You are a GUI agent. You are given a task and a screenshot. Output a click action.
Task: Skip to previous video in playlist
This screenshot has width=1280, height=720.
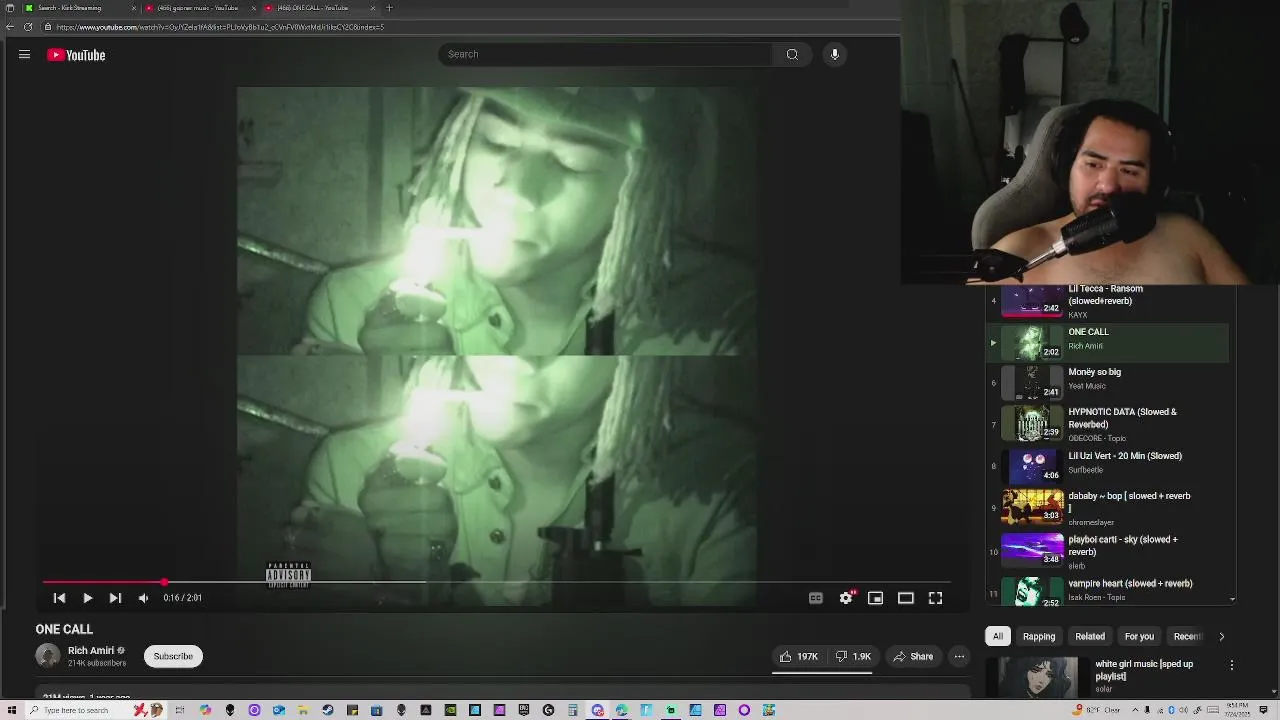click(59, 598)
